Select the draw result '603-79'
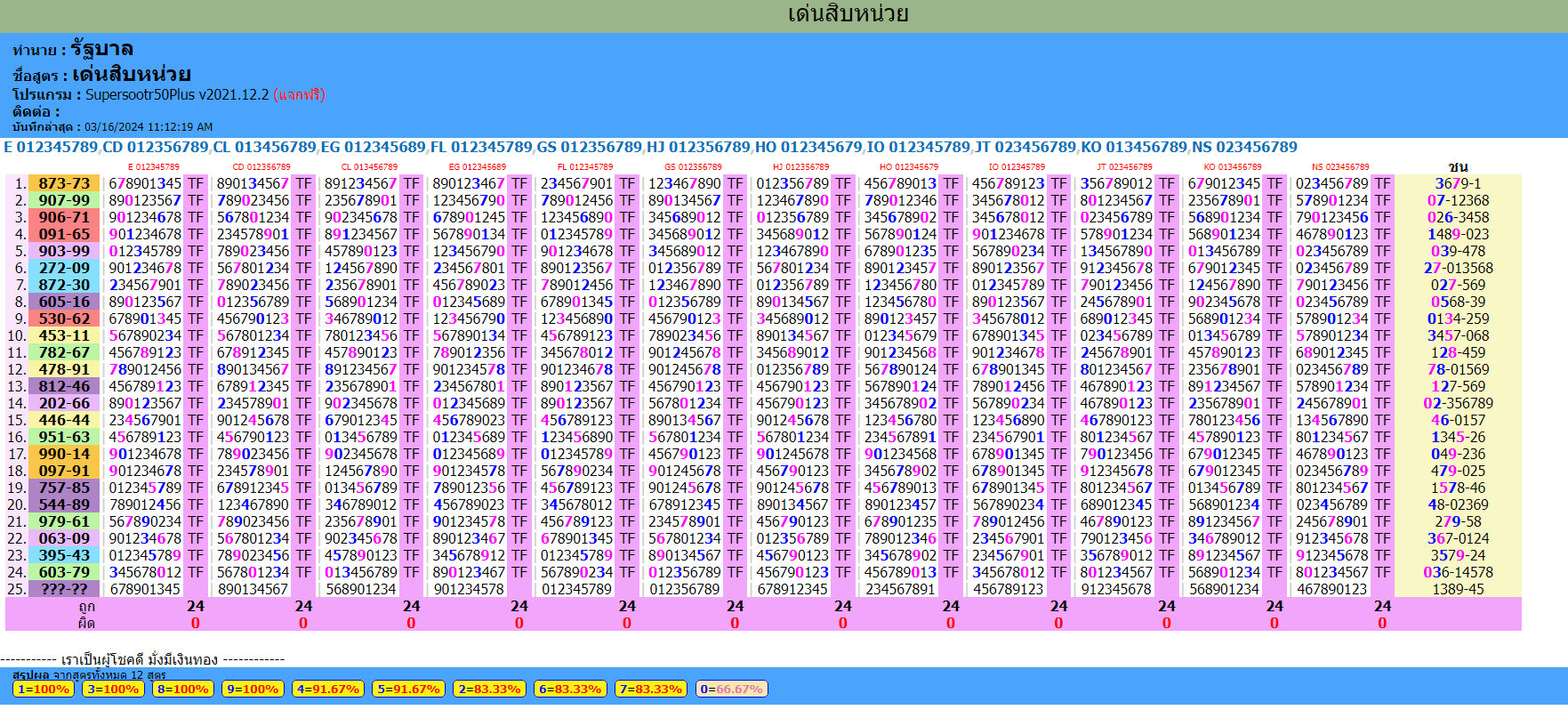The image size is (1568, 726). click(x=64, y=572)
